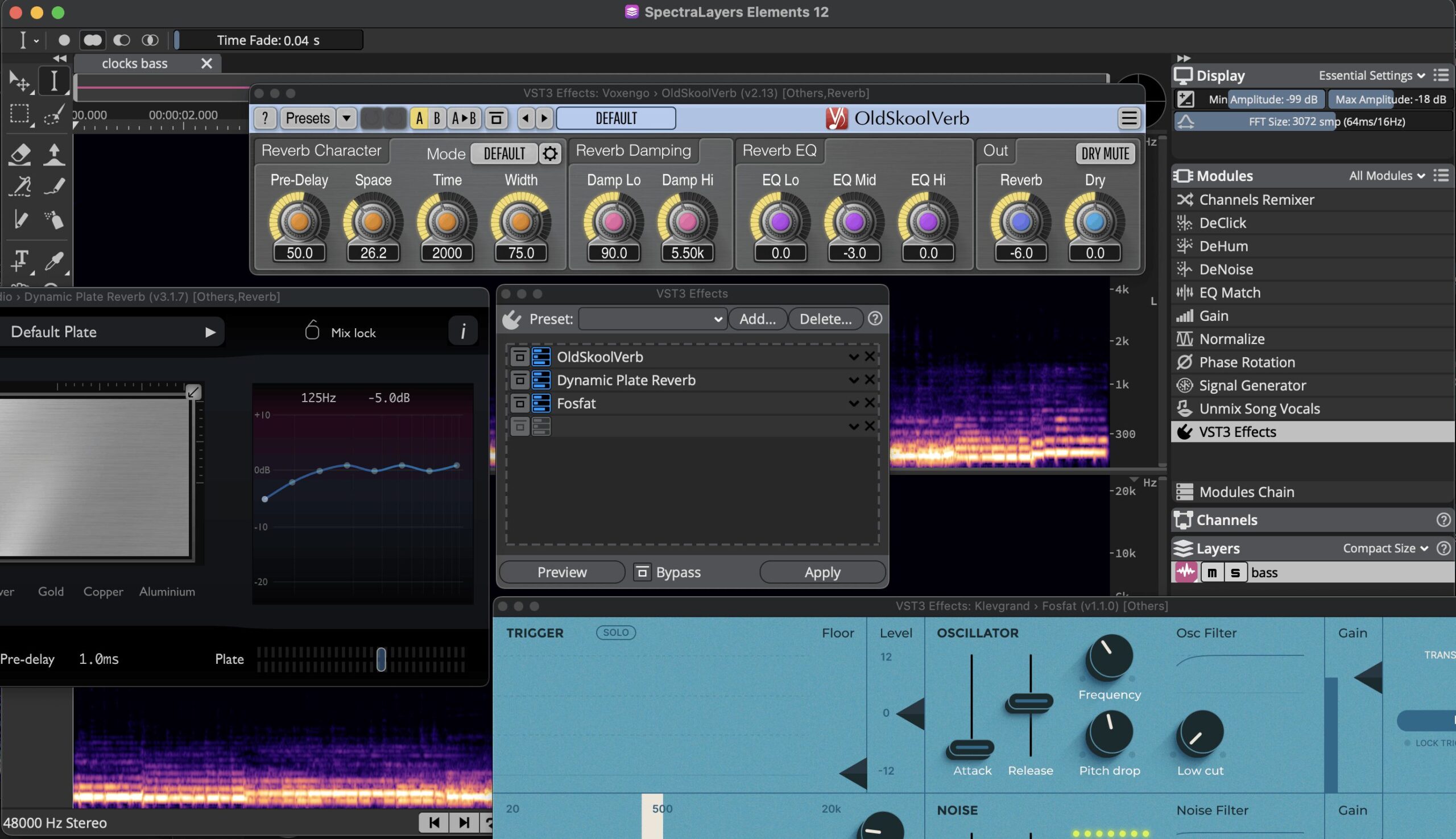Open the DeClick module
1456x839 pixels.
point(1313,223)
